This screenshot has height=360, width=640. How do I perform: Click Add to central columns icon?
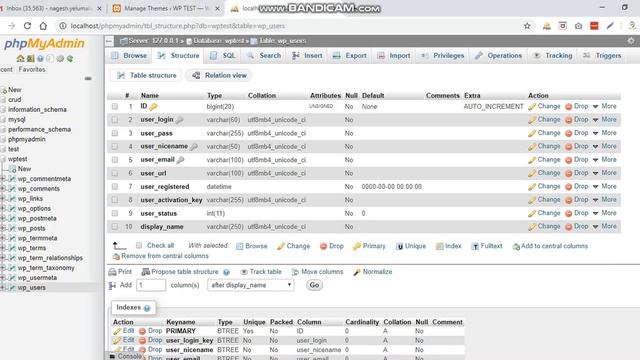[x=516, y=247]
